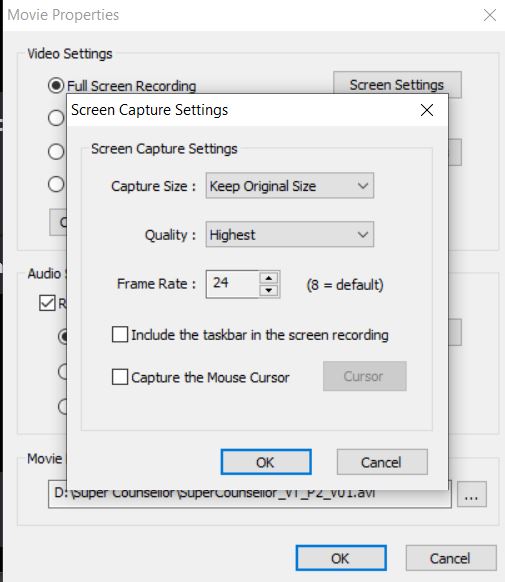Open the Screen Settings button
This screenshot has width=505, height=582.
pyautogui.click(x=397, y=85)
